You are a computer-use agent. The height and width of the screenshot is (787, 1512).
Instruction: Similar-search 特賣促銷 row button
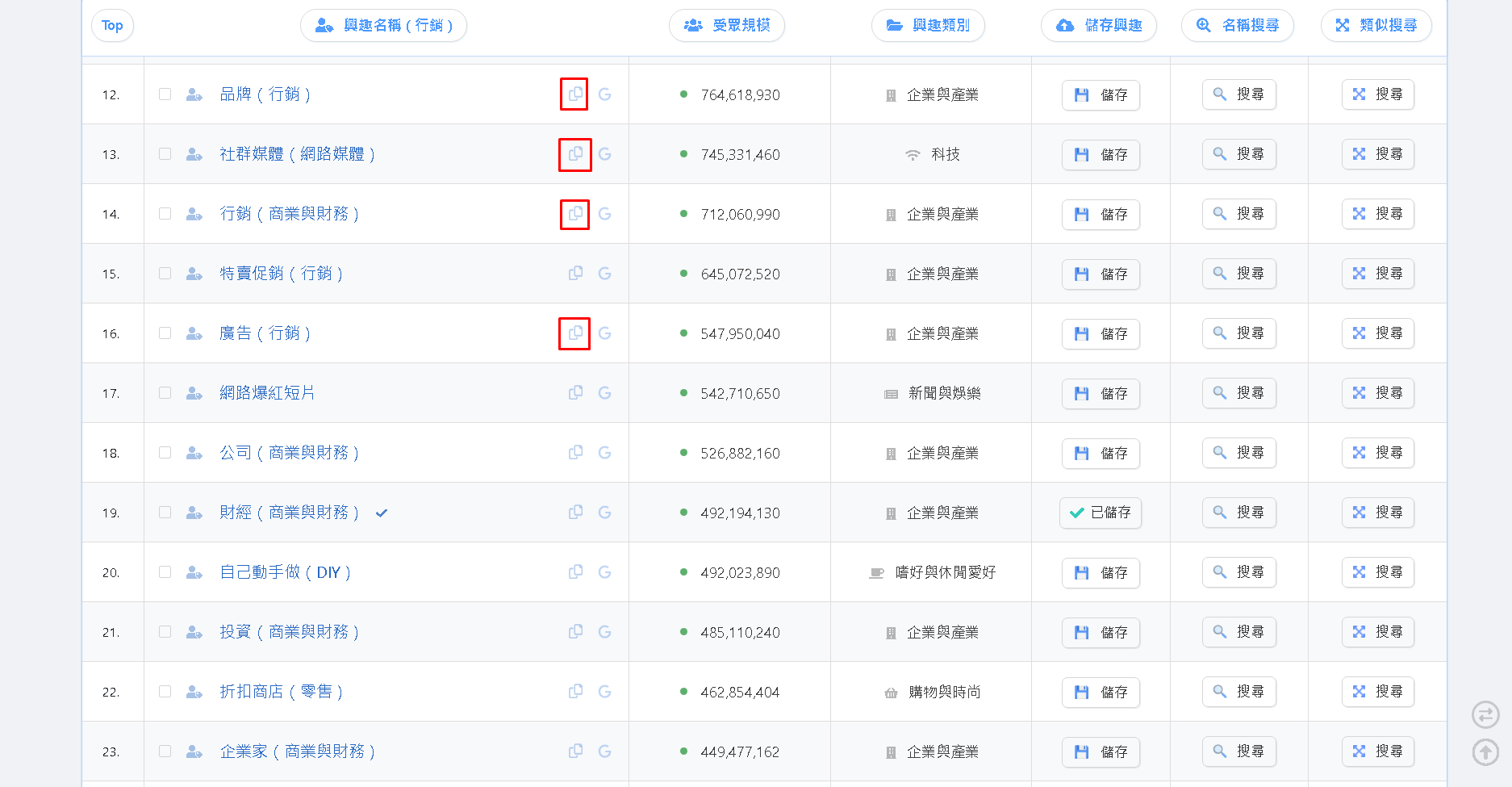[x=1378, y=273]
